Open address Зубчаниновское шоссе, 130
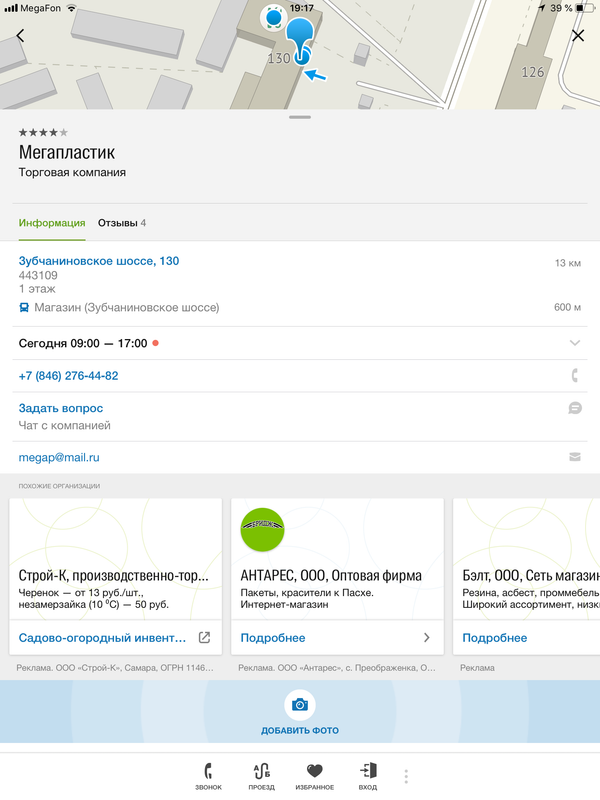The image size is (600, 800). (99, 261)
